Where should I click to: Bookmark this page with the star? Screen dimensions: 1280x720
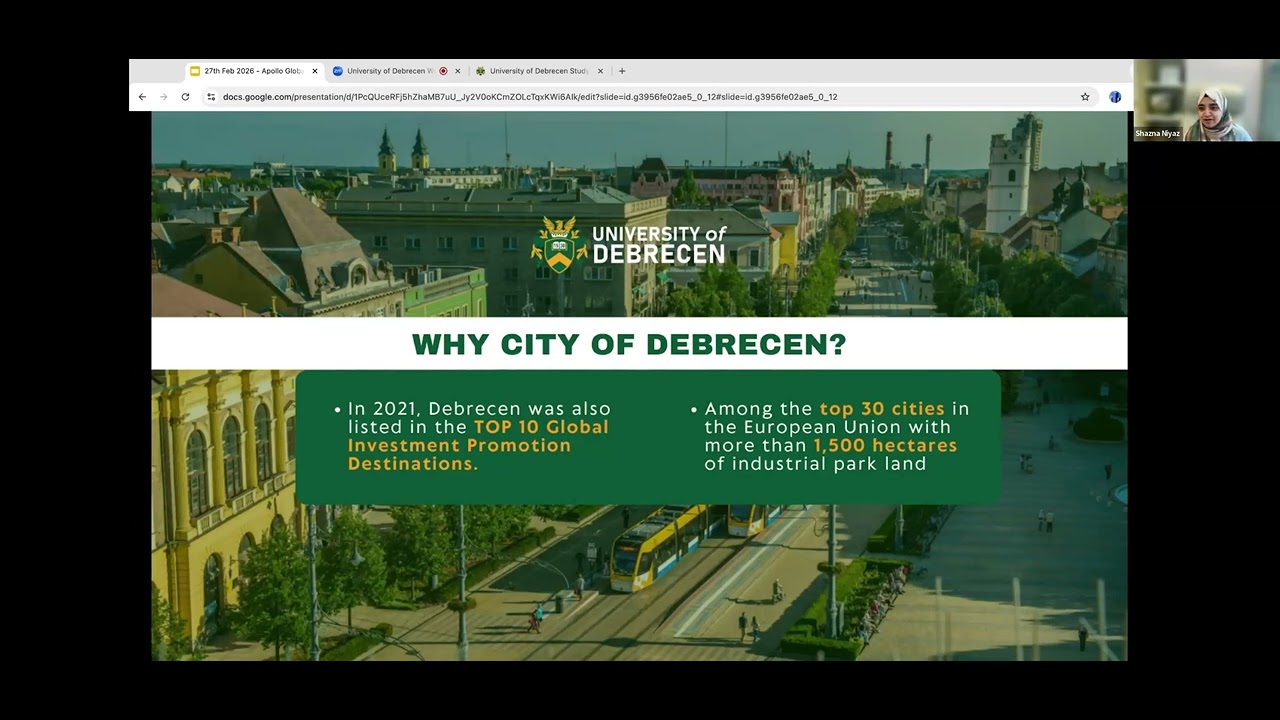1085,97
